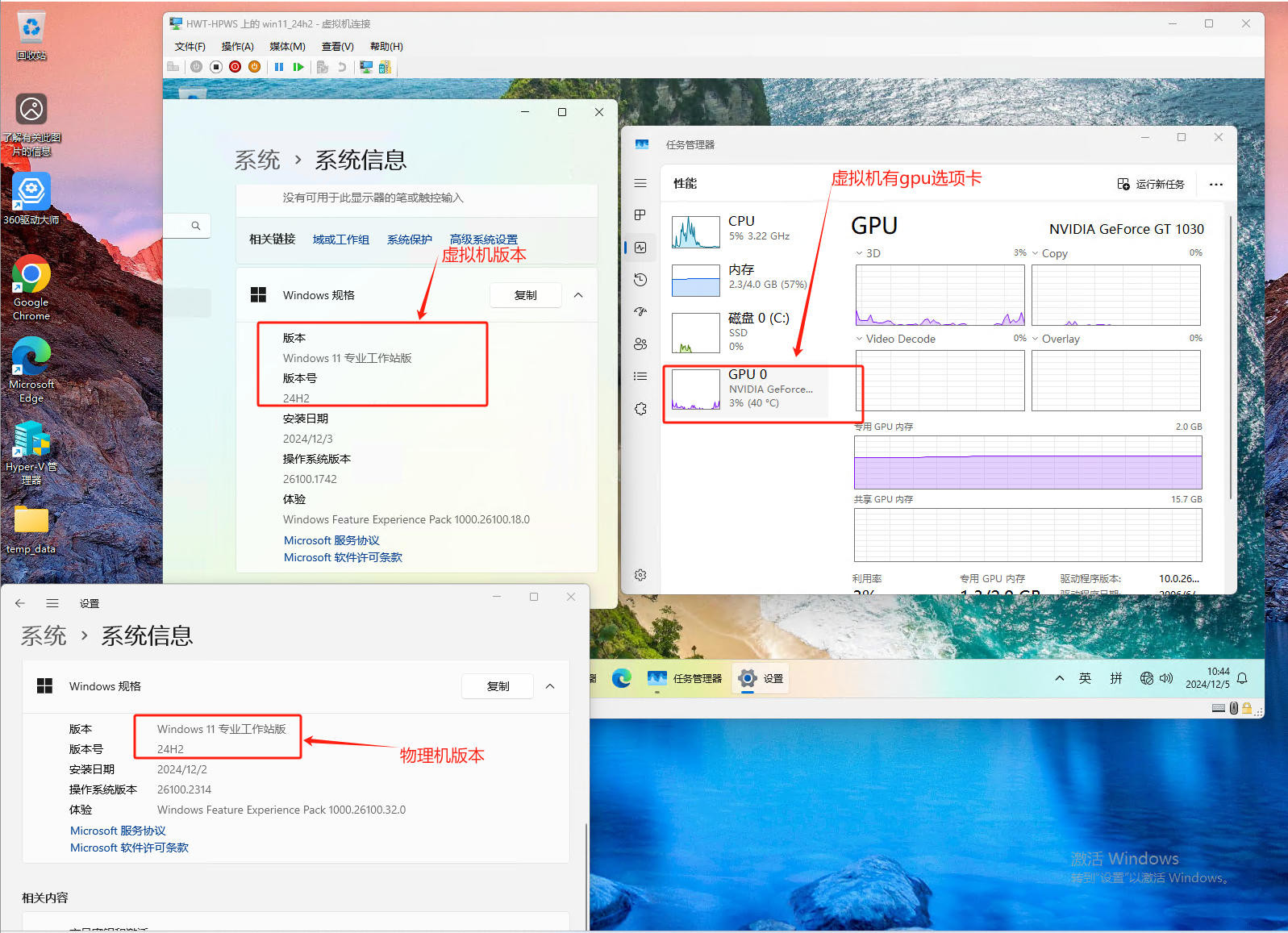Open hamburger menu in host settings window
Screen dimensions: 1288x933
point(52,603)
